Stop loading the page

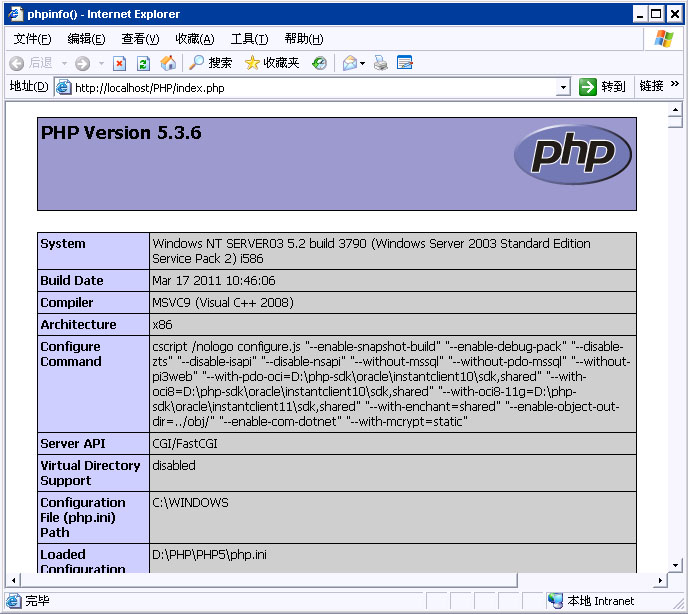pyautogui.click(x=119, y=63)
